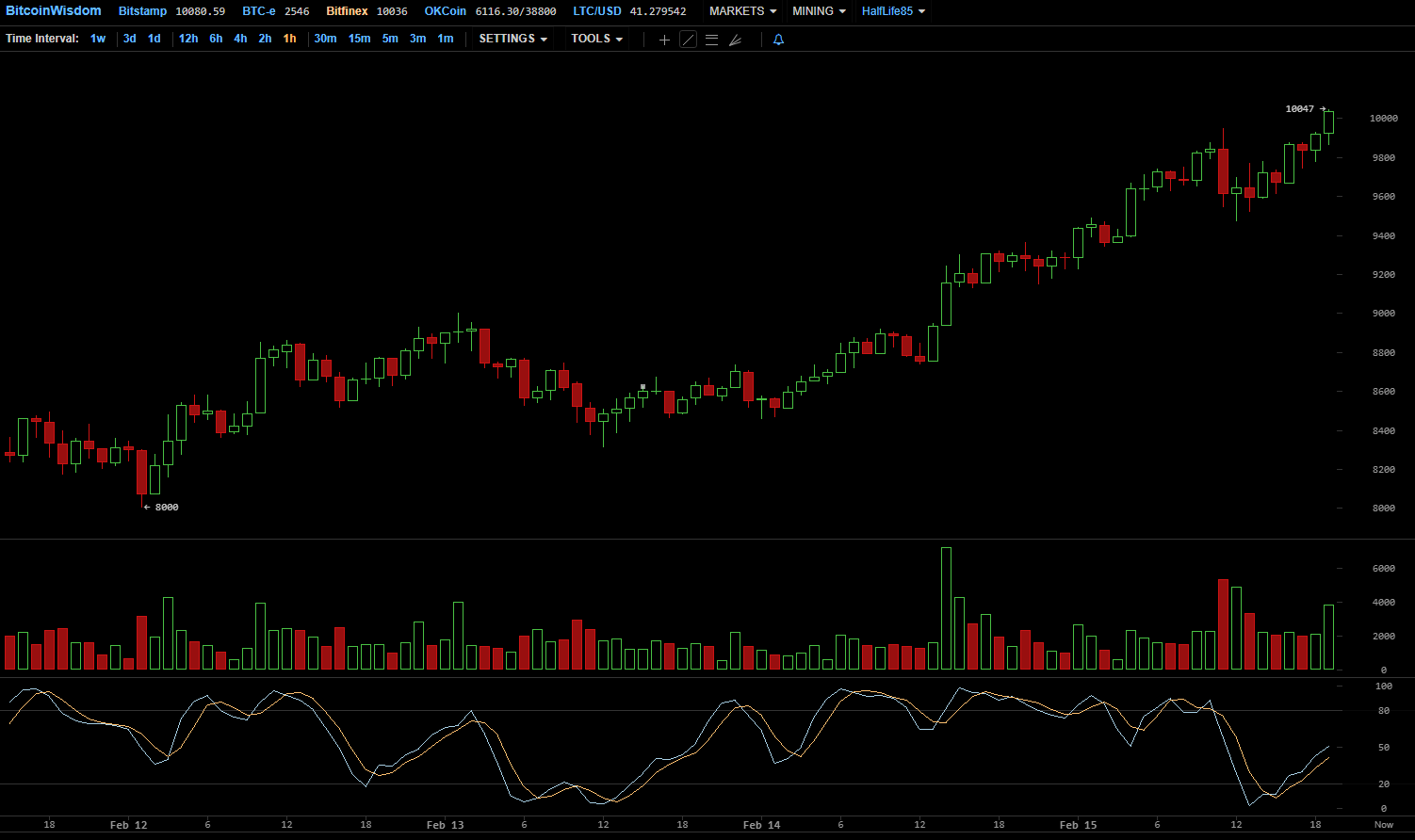This screenshot has width=1415, height=840.
Task: Click the tallest volume bar
Action: click(946, 608)
